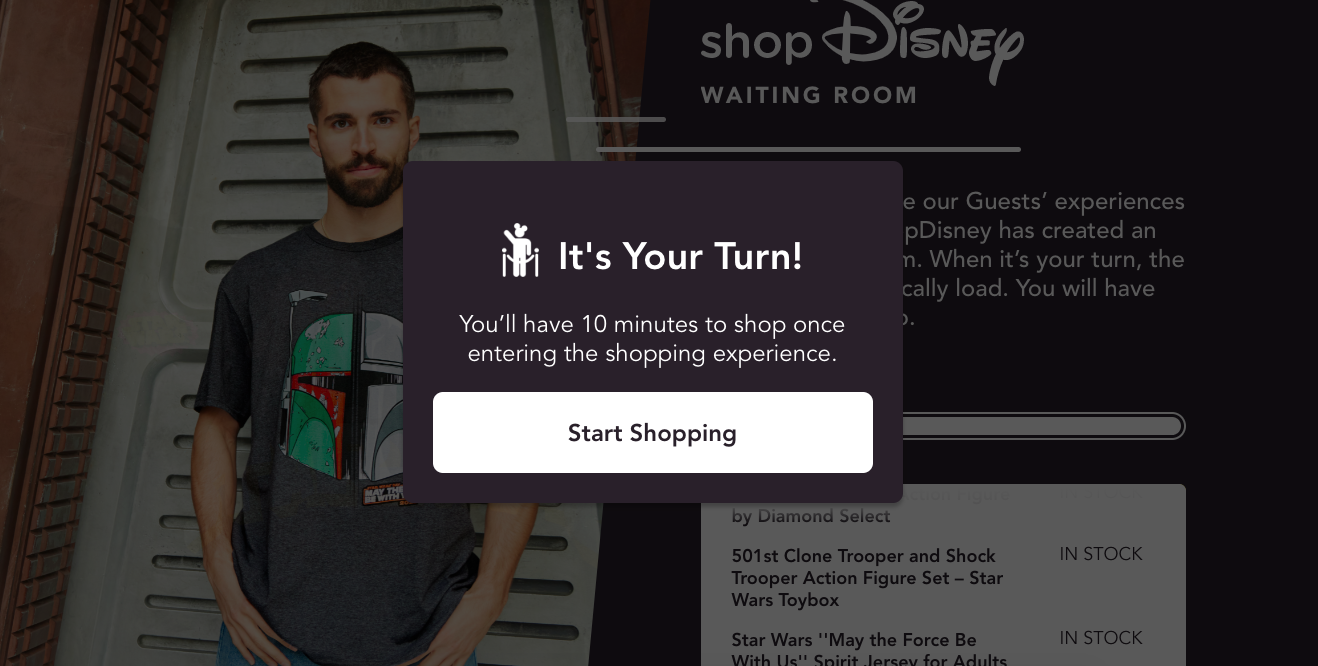
Task: Select the by Diamond Select list entry
Action: 811,516
